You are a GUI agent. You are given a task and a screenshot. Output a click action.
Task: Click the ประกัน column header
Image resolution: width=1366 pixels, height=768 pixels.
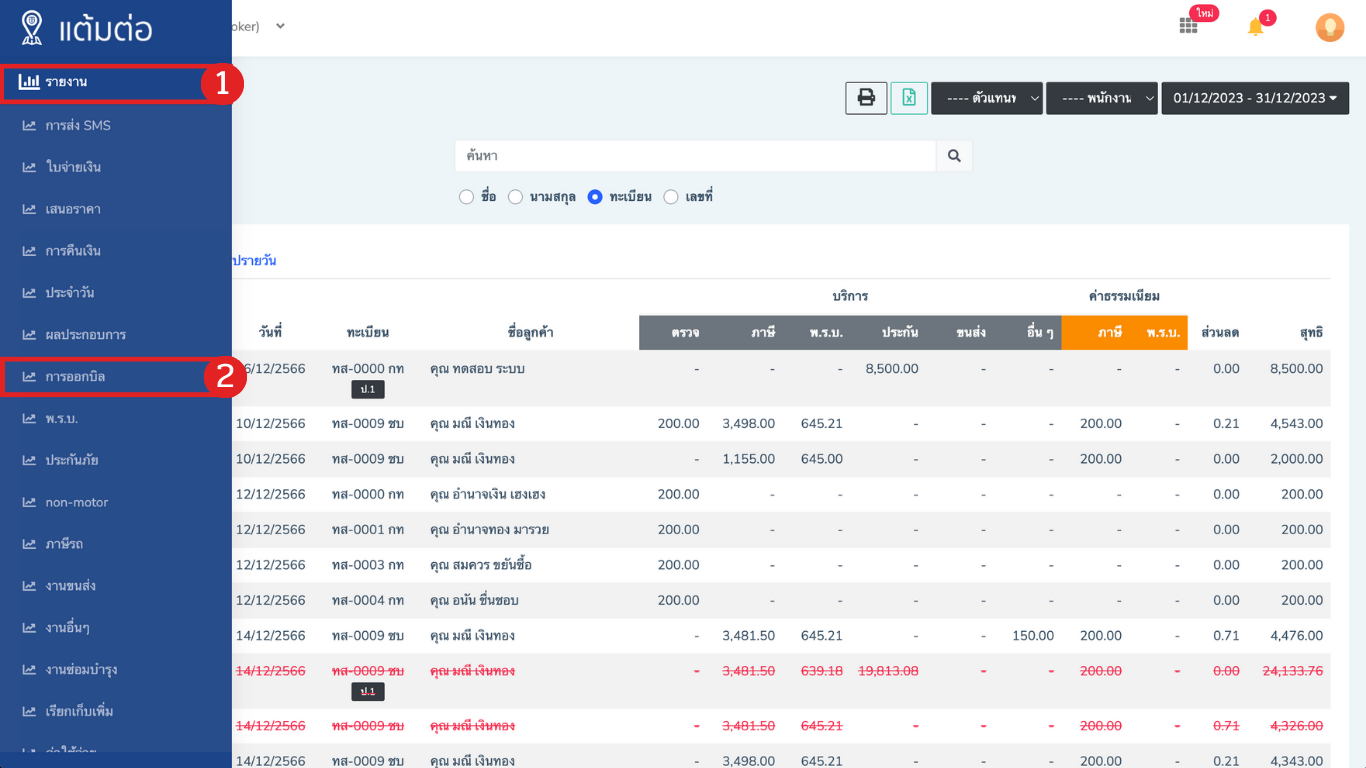click(900, 333)
